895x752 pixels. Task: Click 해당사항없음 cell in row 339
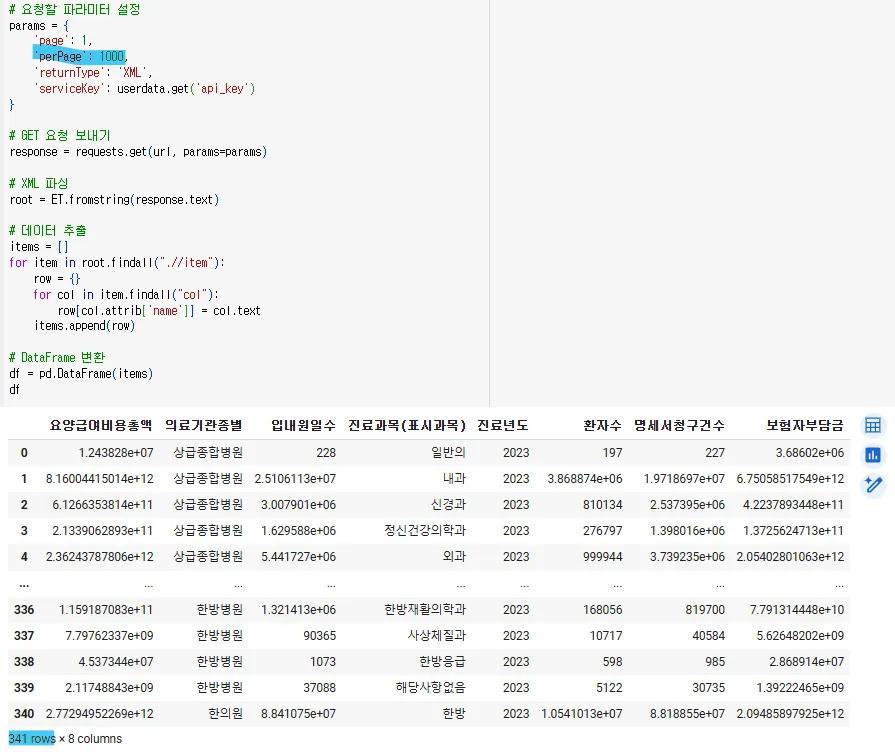(x=431, y=687)
